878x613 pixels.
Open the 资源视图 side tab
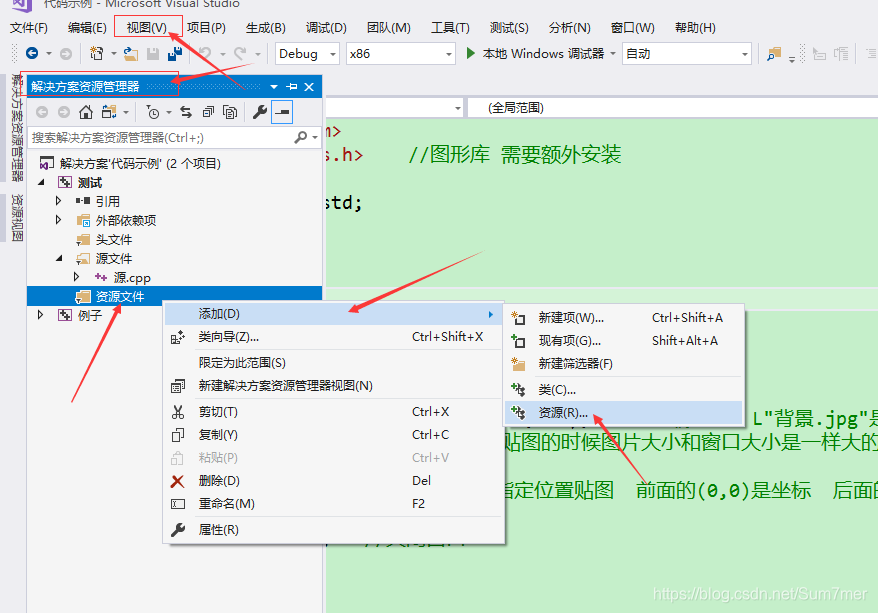(17, 218)
